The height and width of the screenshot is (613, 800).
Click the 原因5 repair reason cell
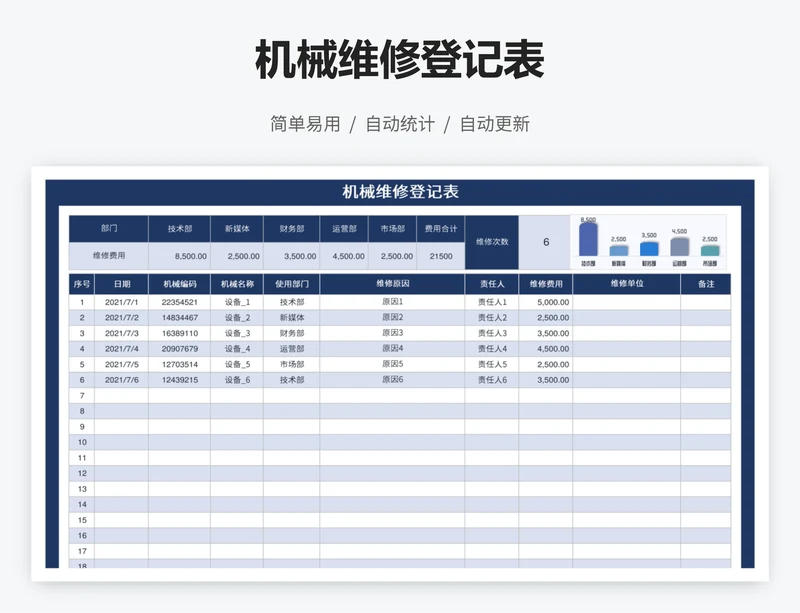tap(392, 364)
